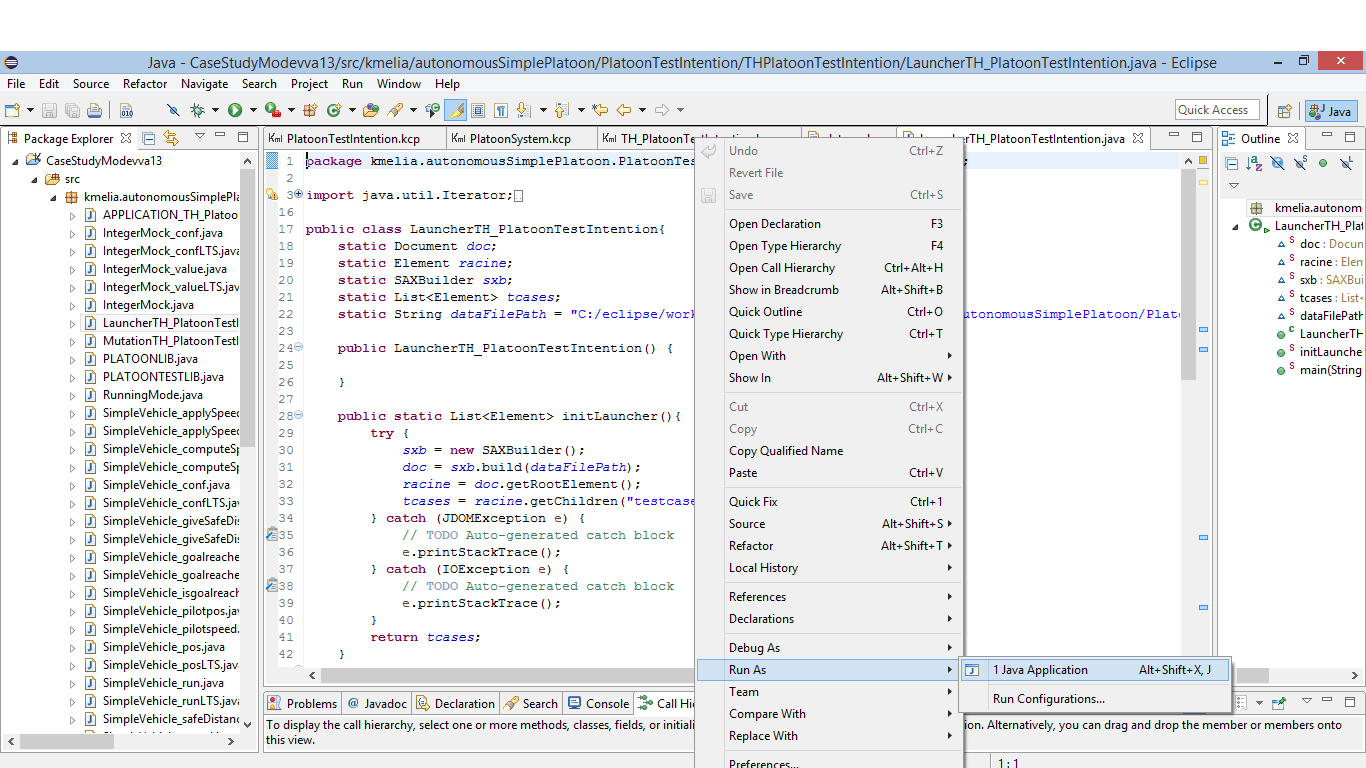
Task: Click the green Run button in toolbar
Action: pos(235,110)
